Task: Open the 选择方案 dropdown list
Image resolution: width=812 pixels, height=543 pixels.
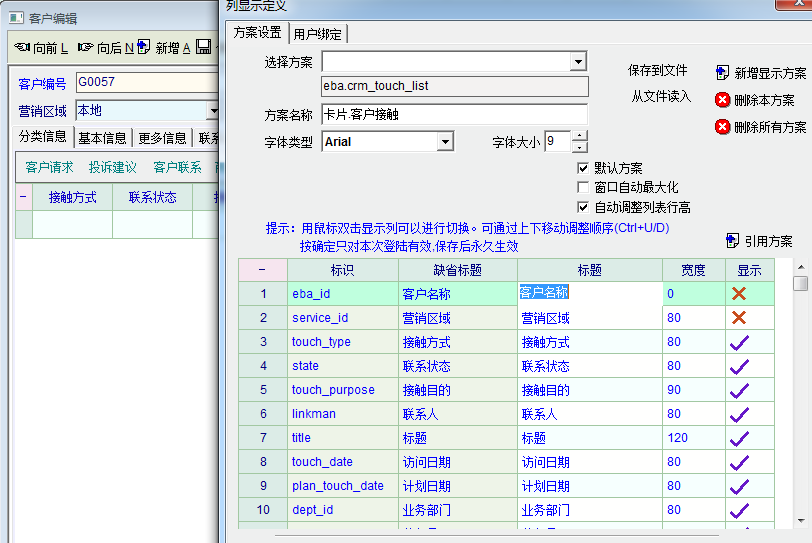Action: point(578,62)
